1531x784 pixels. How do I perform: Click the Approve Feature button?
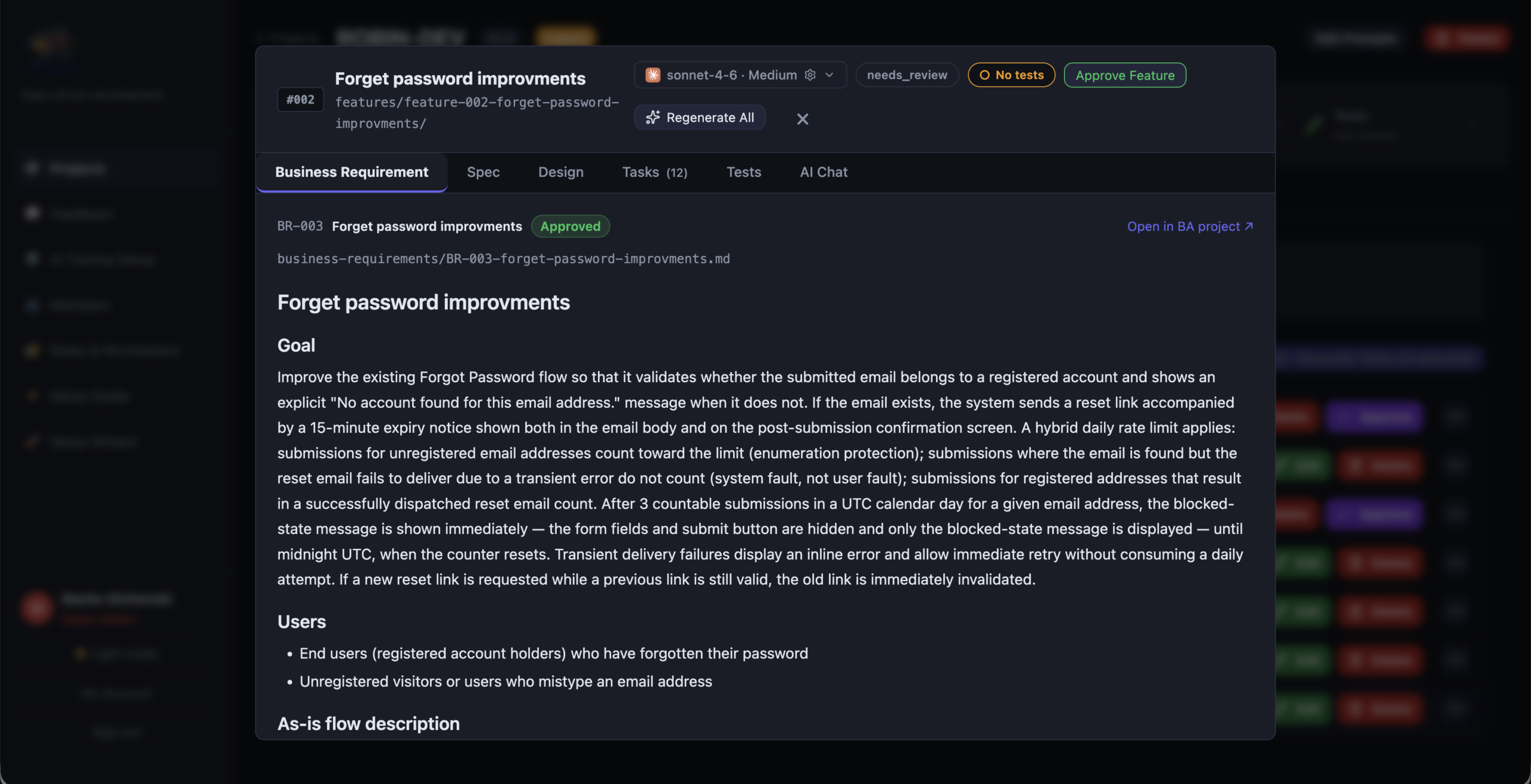coord(1125,75)
